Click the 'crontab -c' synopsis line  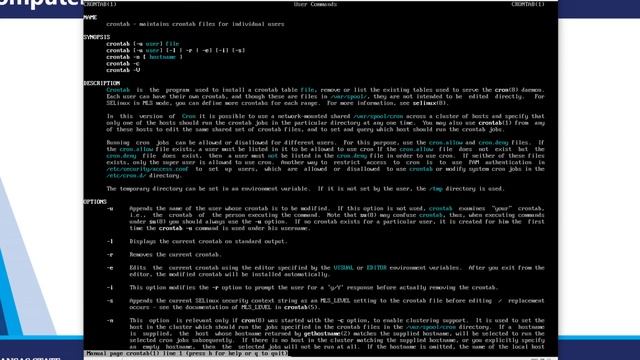pos(123,64)
